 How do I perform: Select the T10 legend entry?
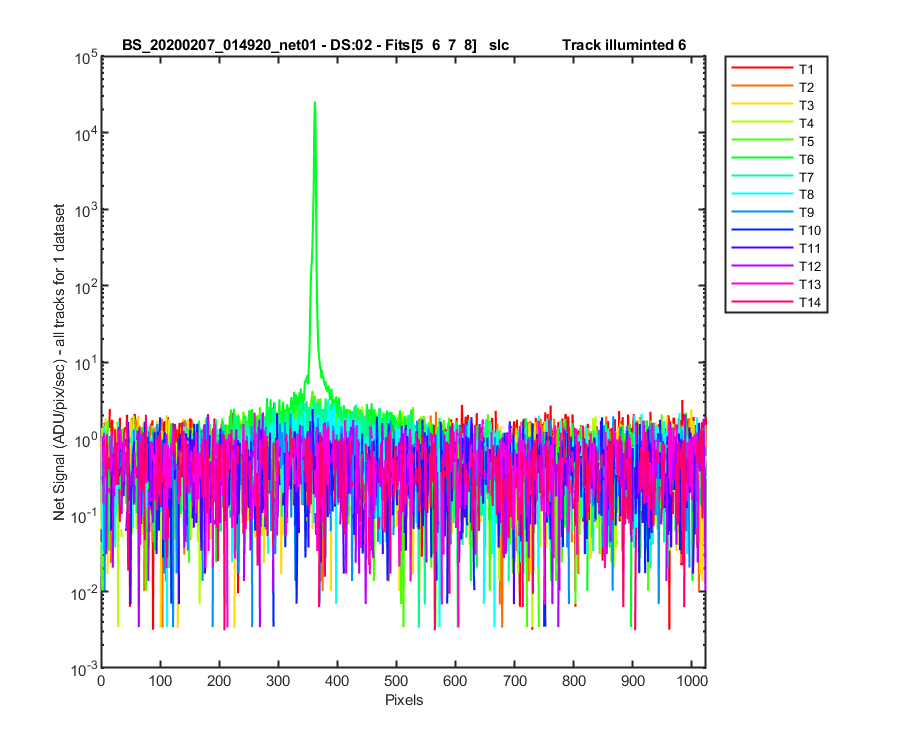(x=776, y=230)
